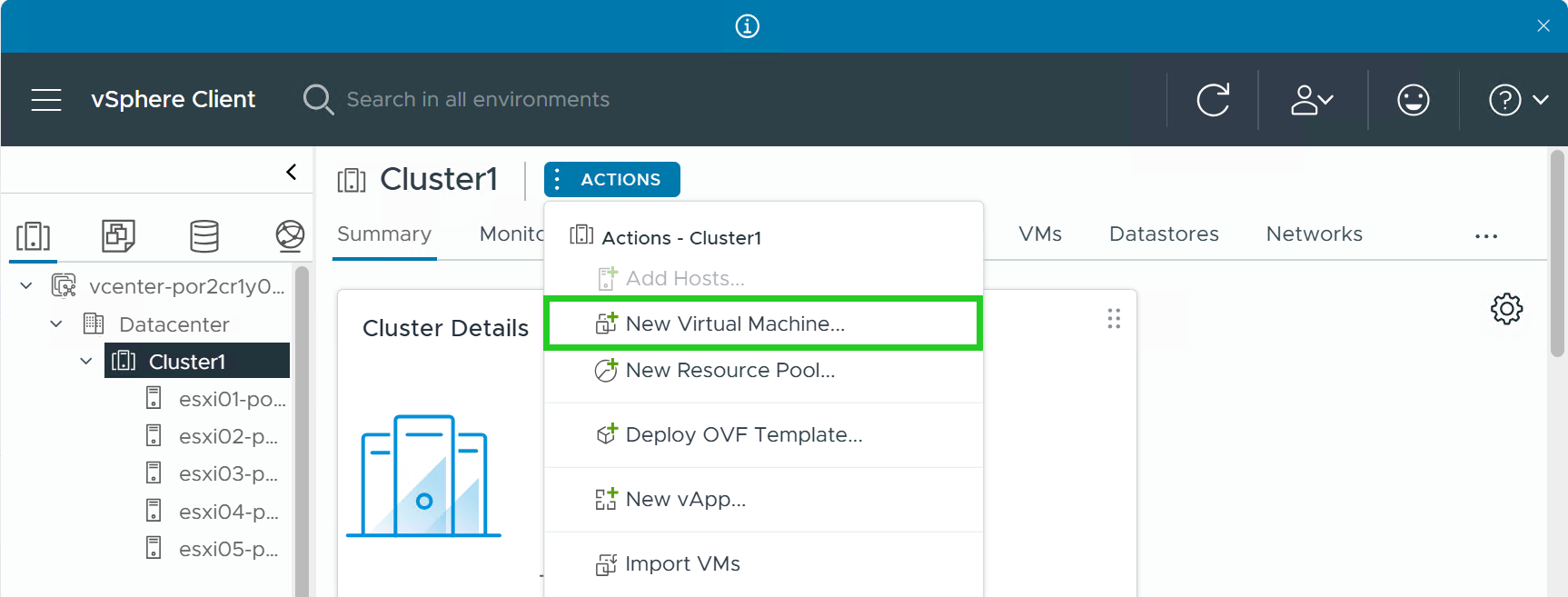Collapse the Cluster1 tree node

click(86, 362)
